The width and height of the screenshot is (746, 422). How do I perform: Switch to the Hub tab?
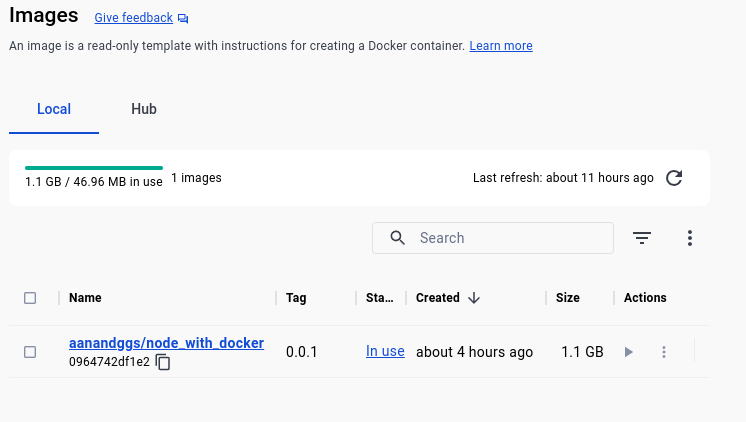tap(144, 109)
